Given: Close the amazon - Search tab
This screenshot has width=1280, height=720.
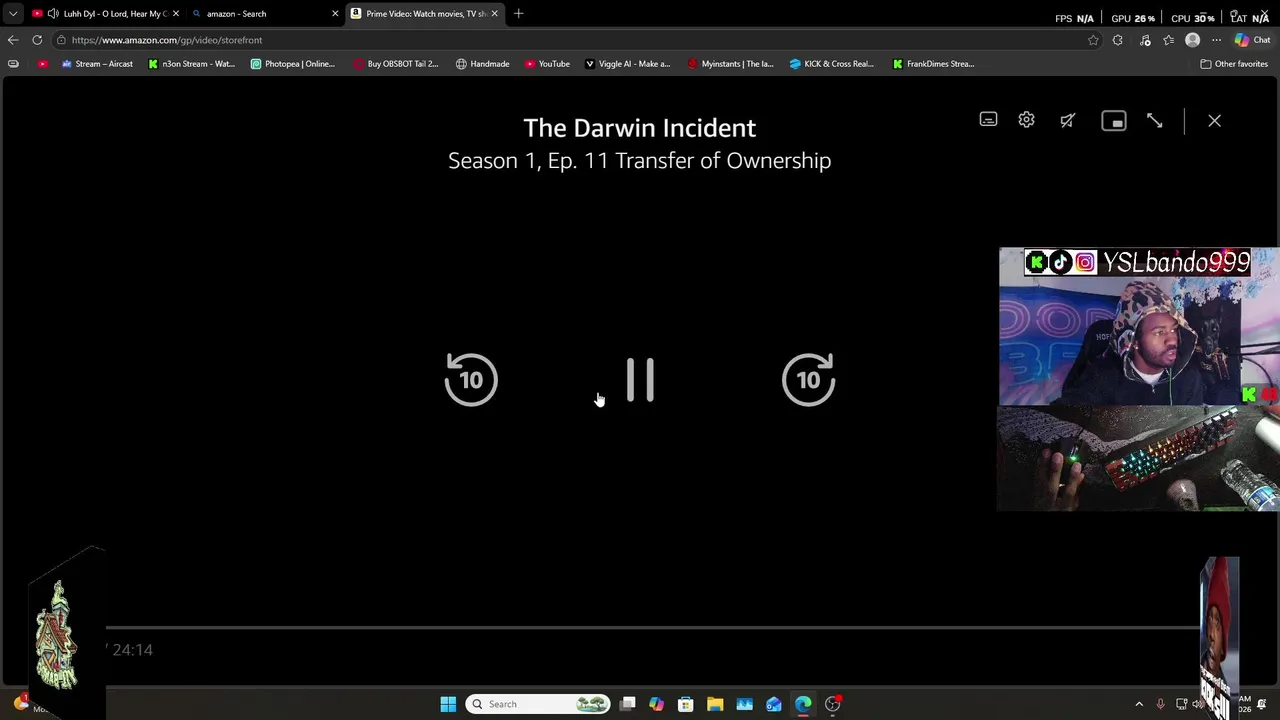Looking at the screenshot, I should 335,14.
